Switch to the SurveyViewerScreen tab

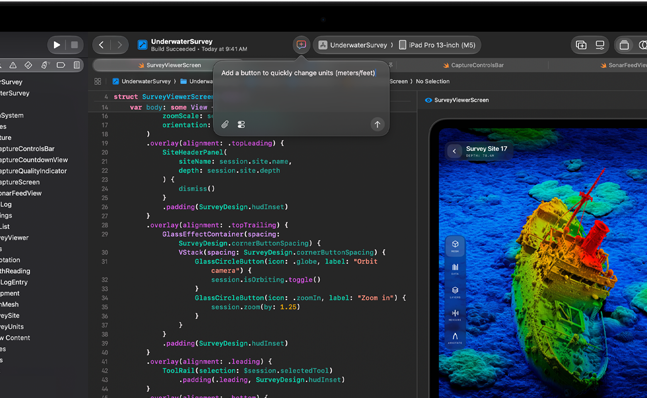click(x=170, y=65)
